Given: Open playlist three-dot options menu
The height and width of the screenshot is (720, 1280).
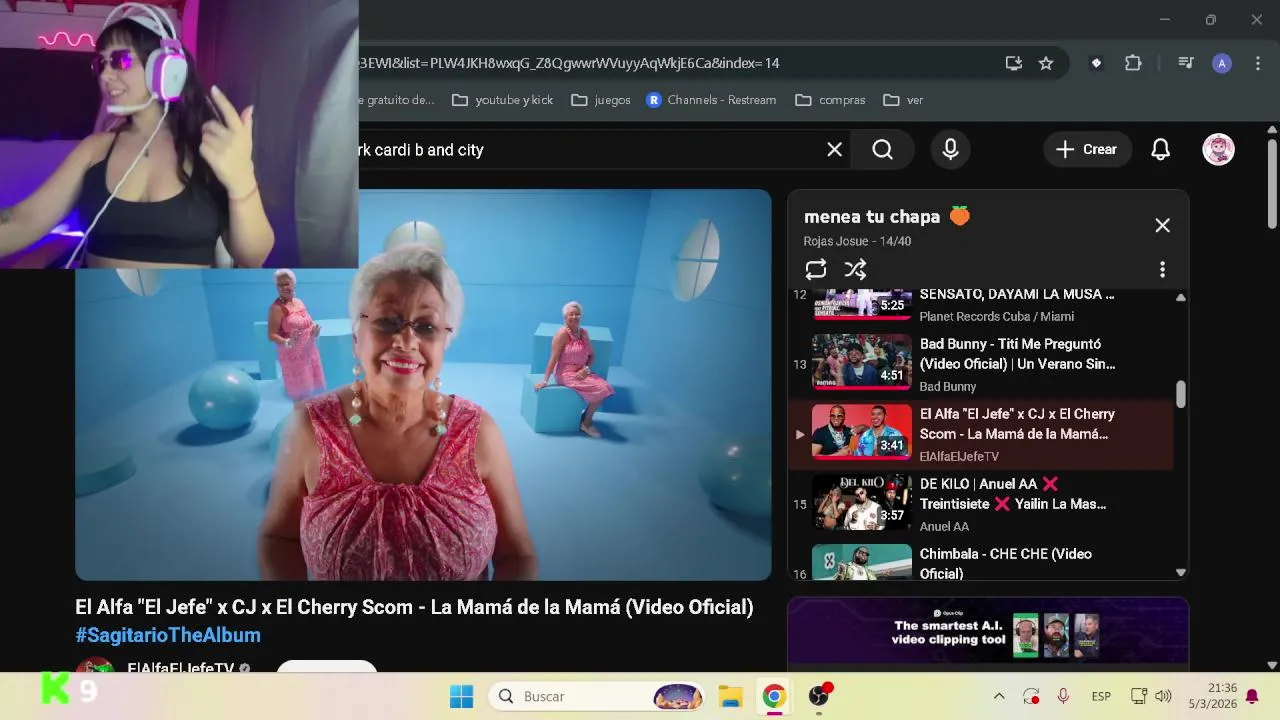Looking at the screenshot, I should click(1162, 269).
